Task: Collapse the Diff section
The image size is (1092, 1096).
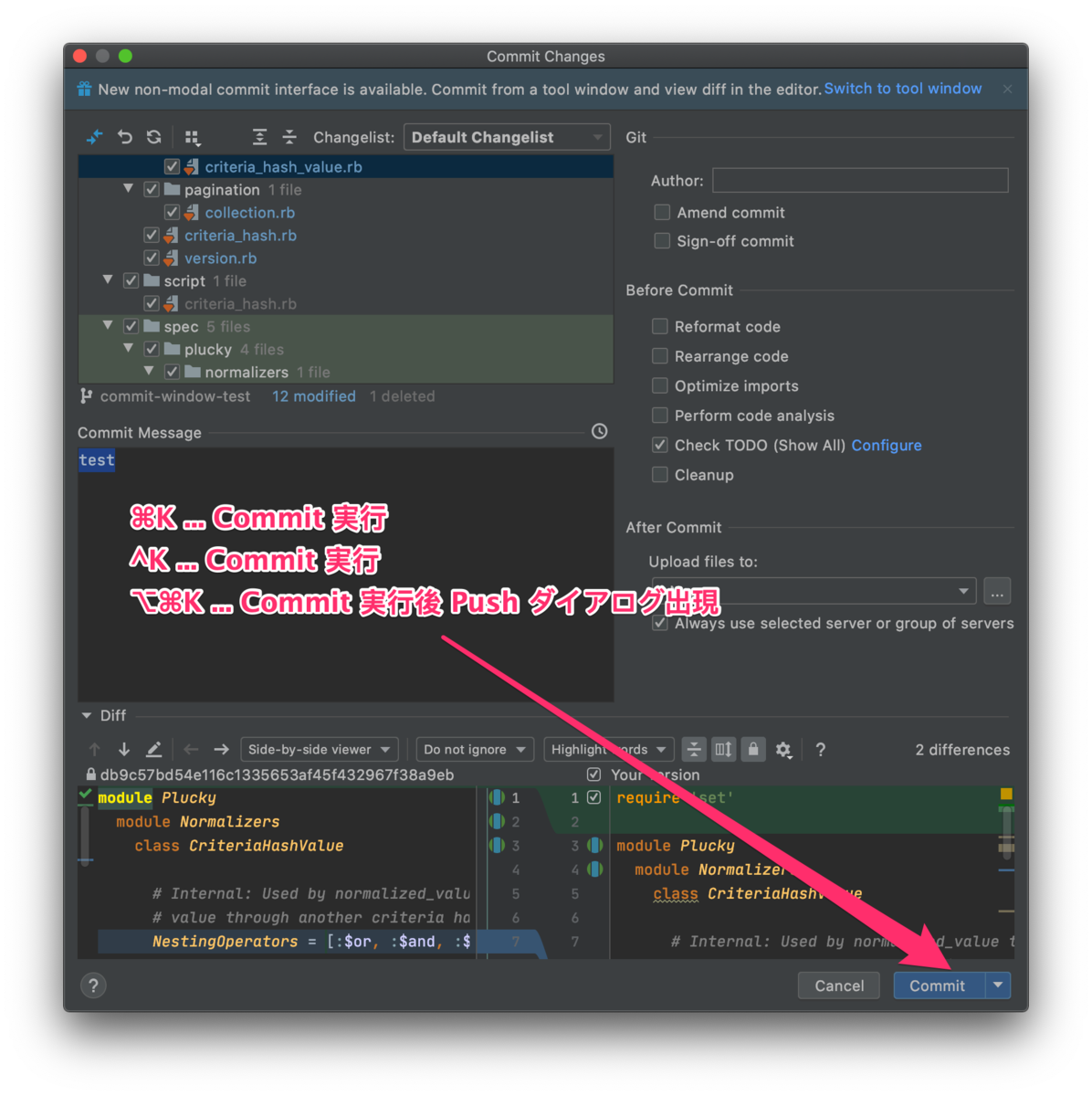Action: coord(87,715)
